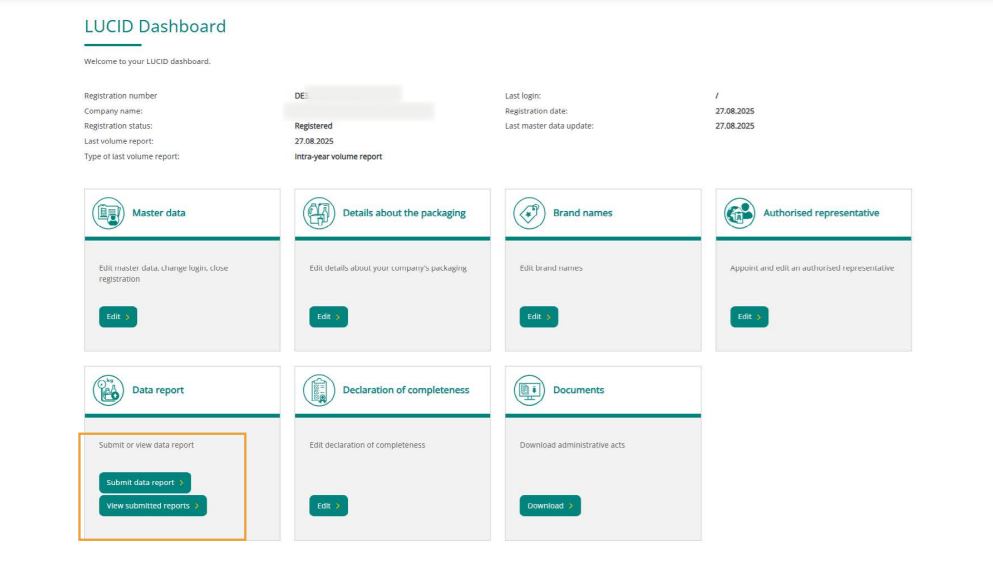
Task: Click the Type of last volume report label
Action: 132,156
